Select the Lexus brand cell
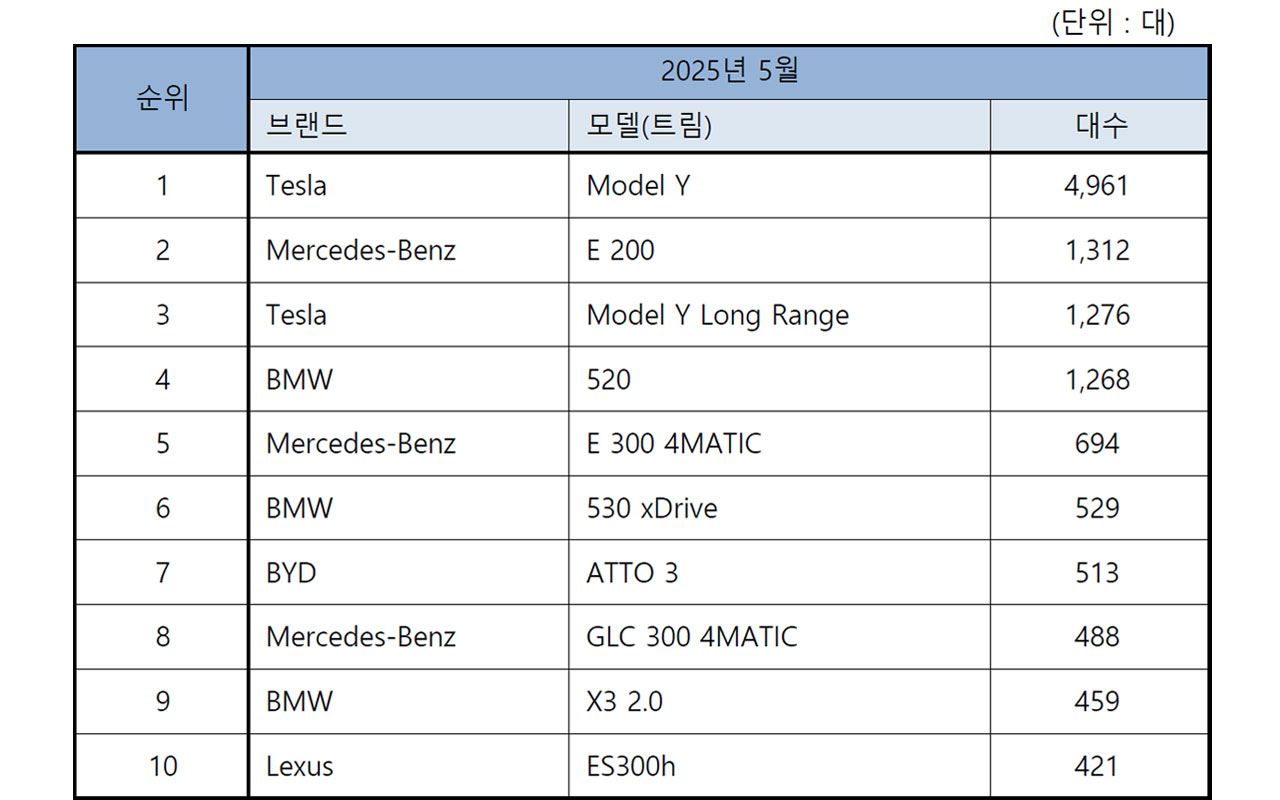 coord(299,767)
